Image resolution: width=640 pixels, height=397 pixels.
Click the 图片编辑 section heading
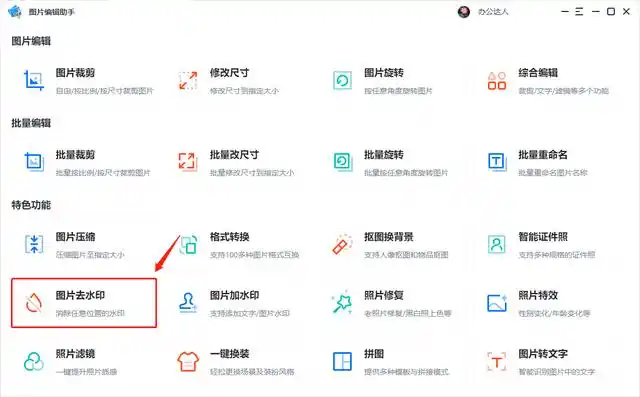31,41
